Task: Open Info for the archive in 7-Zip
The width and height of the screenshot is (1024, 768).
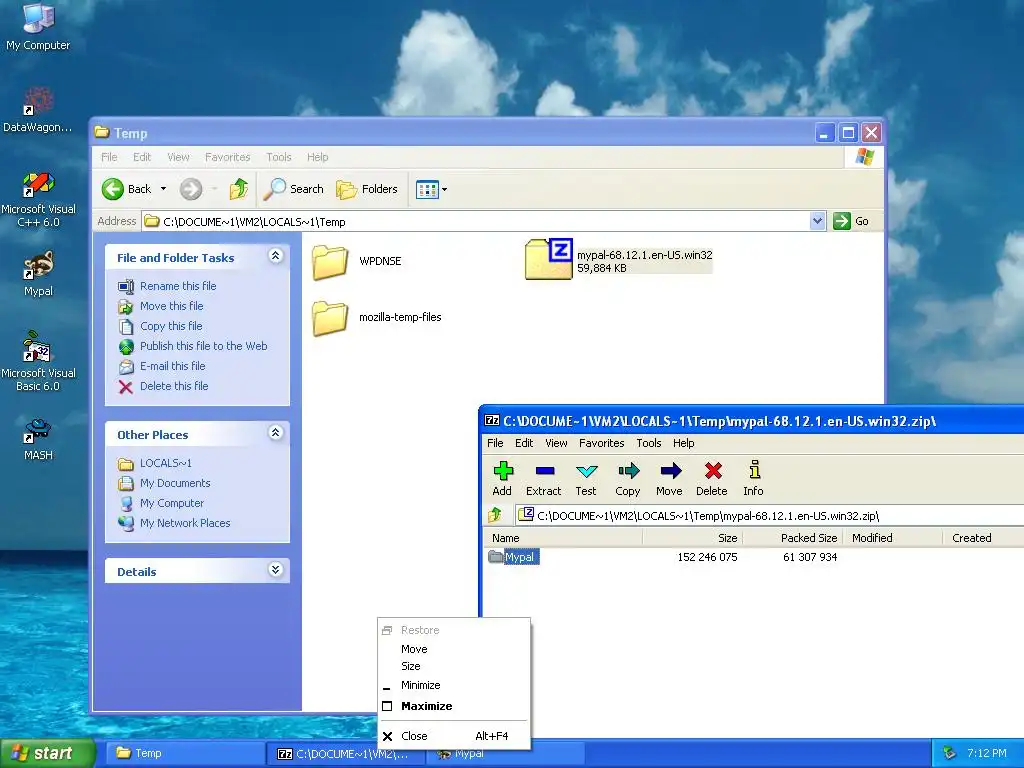Action: pyautogui.click(x=754, y=478)
